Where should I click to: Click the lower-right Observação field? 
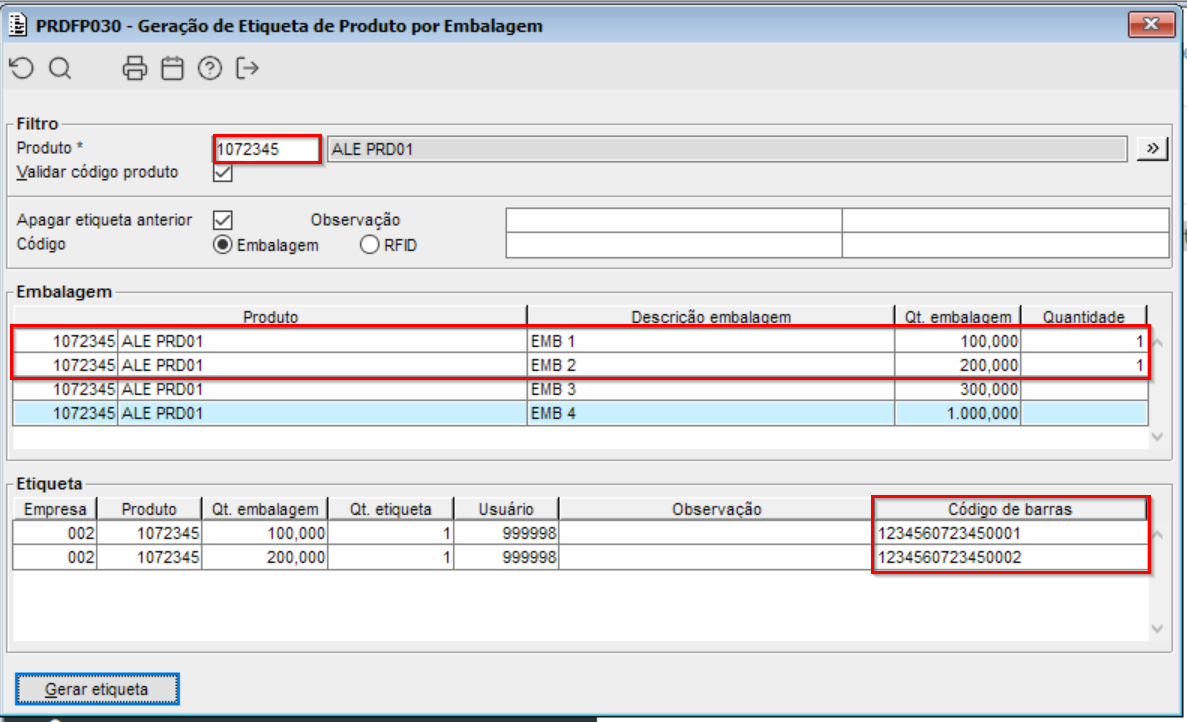point(1005,245)
